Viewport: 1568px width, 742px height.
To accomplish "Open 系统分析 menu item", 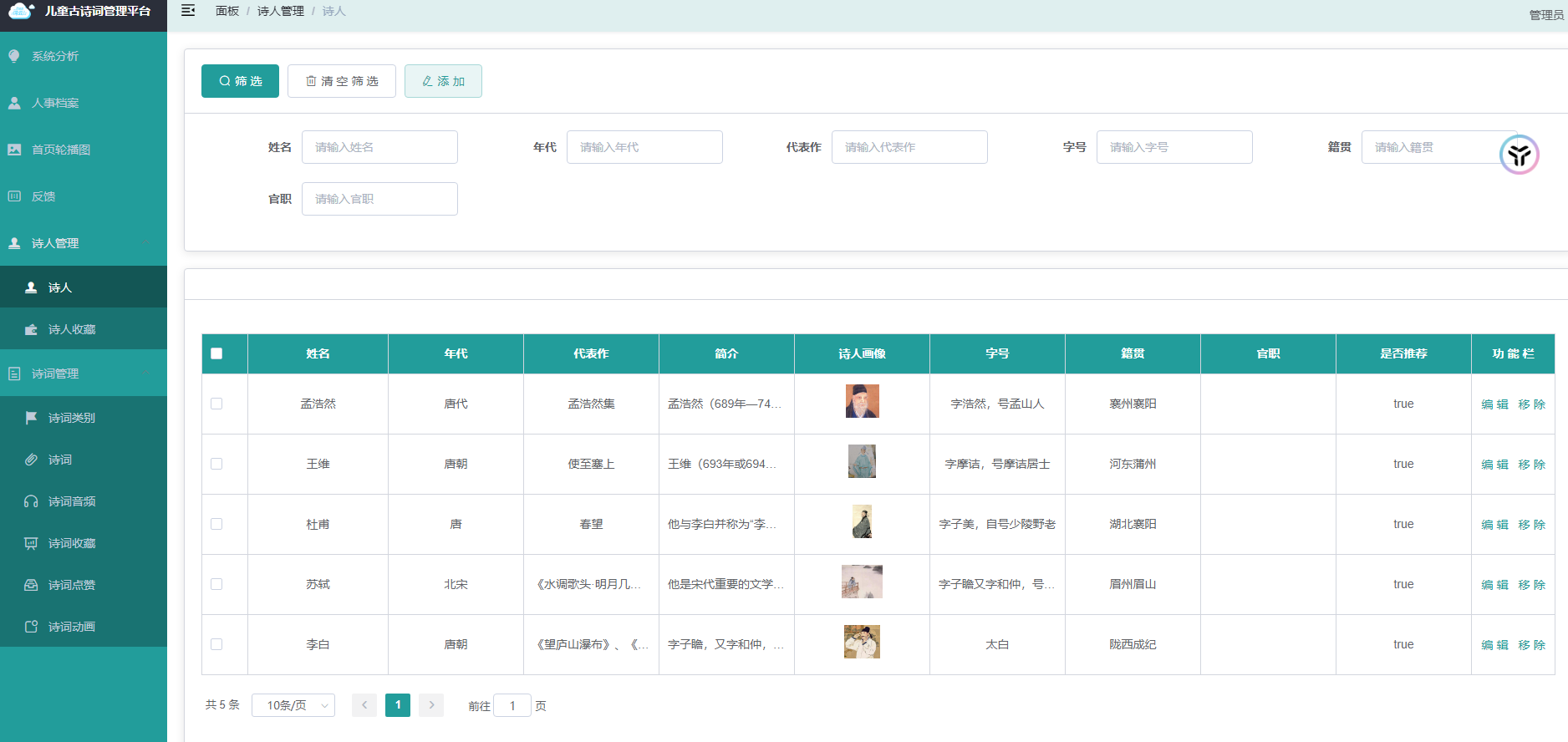I will [x=84, y=56].
